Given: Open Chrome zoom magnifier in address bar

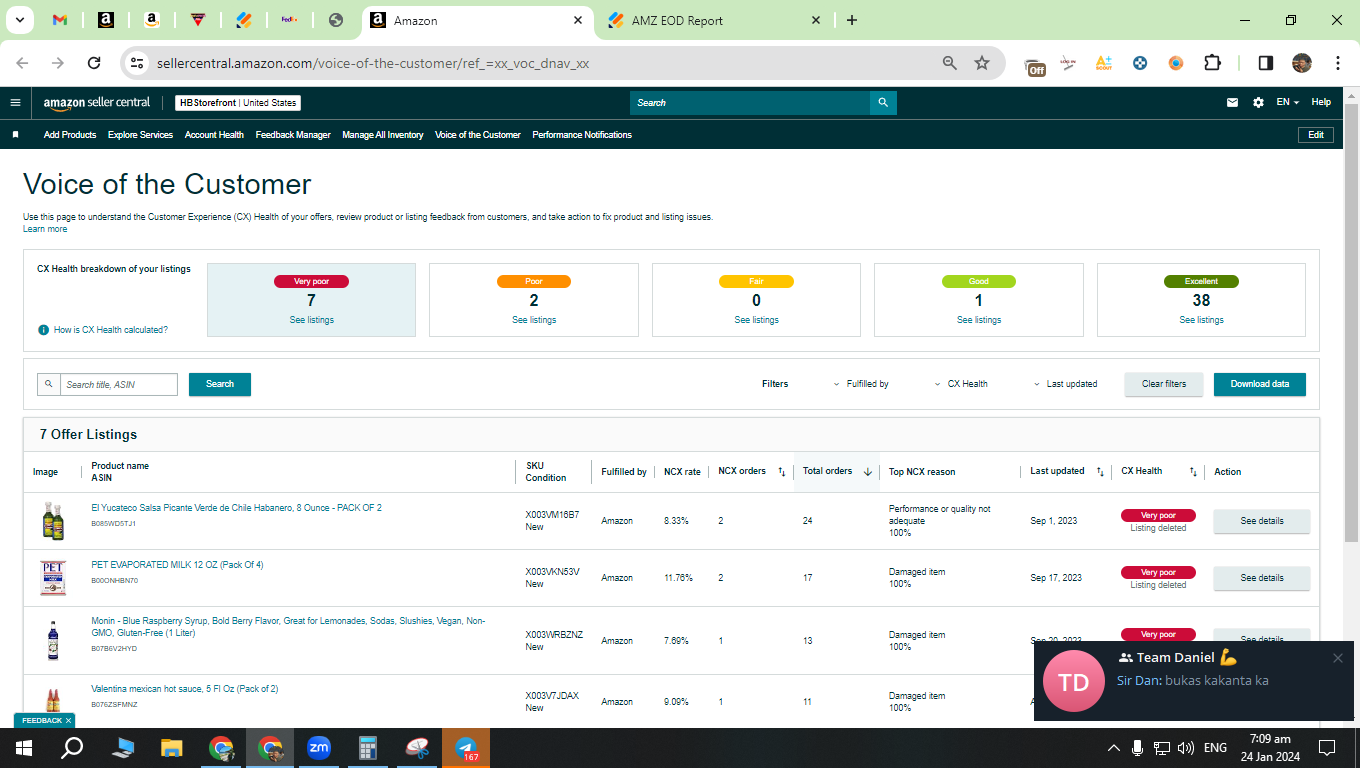Looking at the screenshot, I should tap(950, 63).
